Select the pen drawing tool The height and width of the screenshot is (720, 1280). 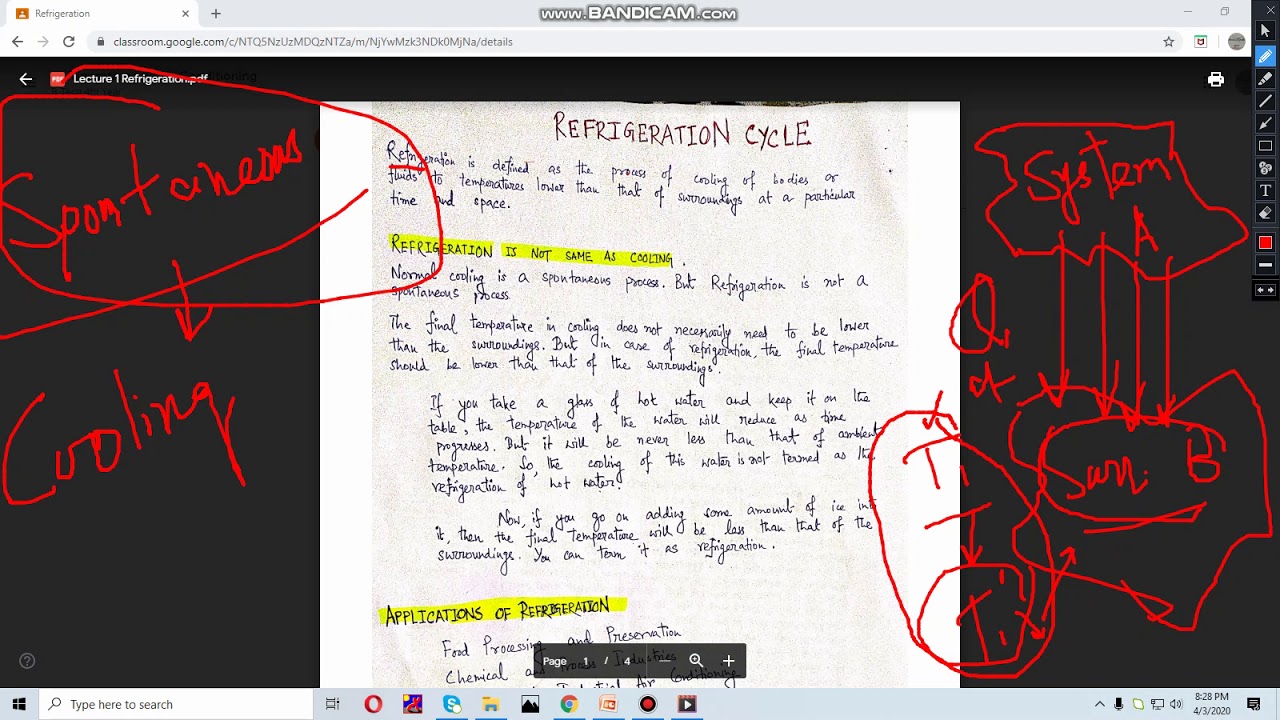point(1265,56)
